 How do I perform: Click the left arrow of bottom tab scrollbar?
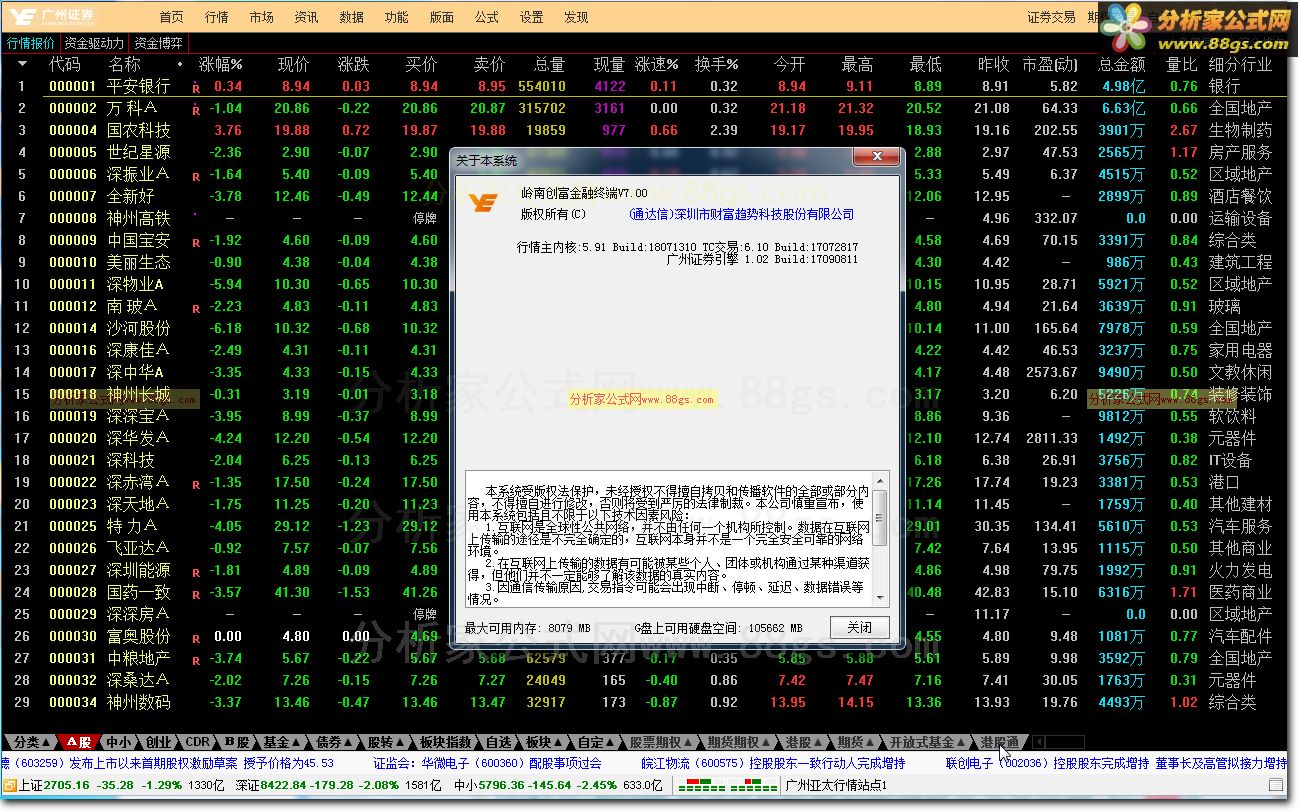1039,742
